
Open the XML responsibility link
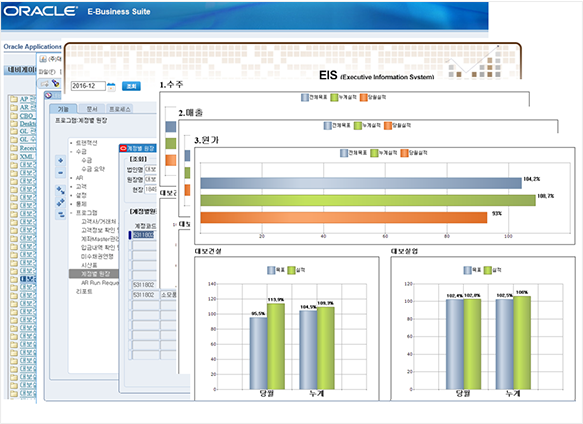point(27,156)
